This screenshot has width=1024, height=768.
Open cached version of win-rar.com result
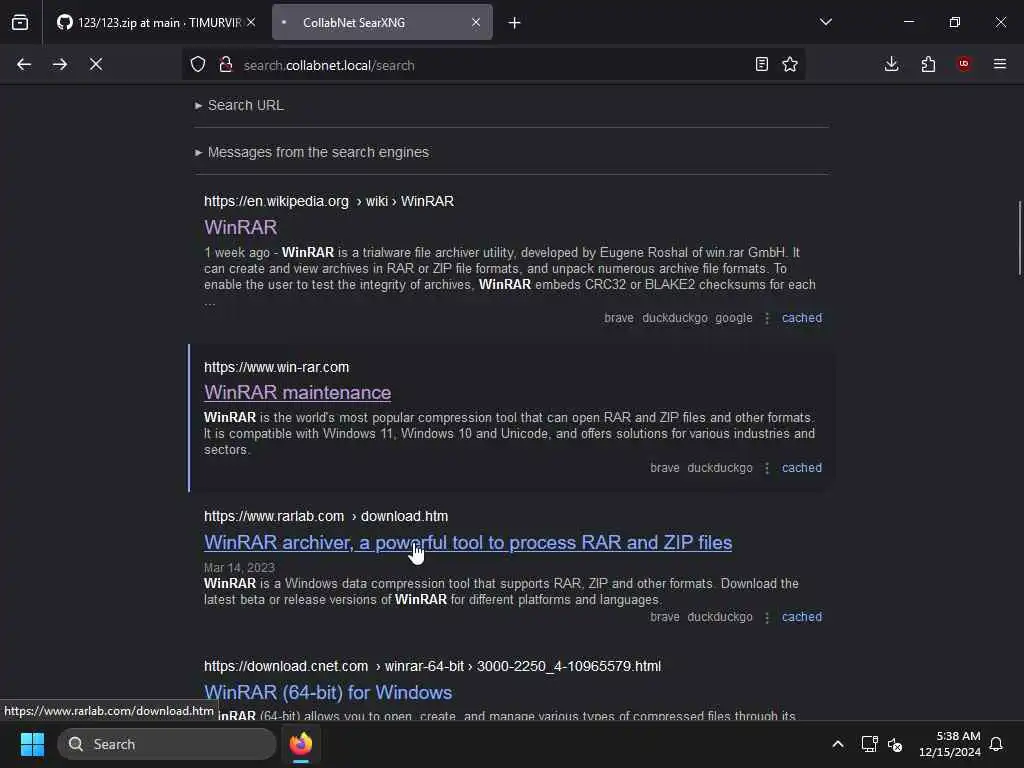pyautogui.click(x=802, y=468)
